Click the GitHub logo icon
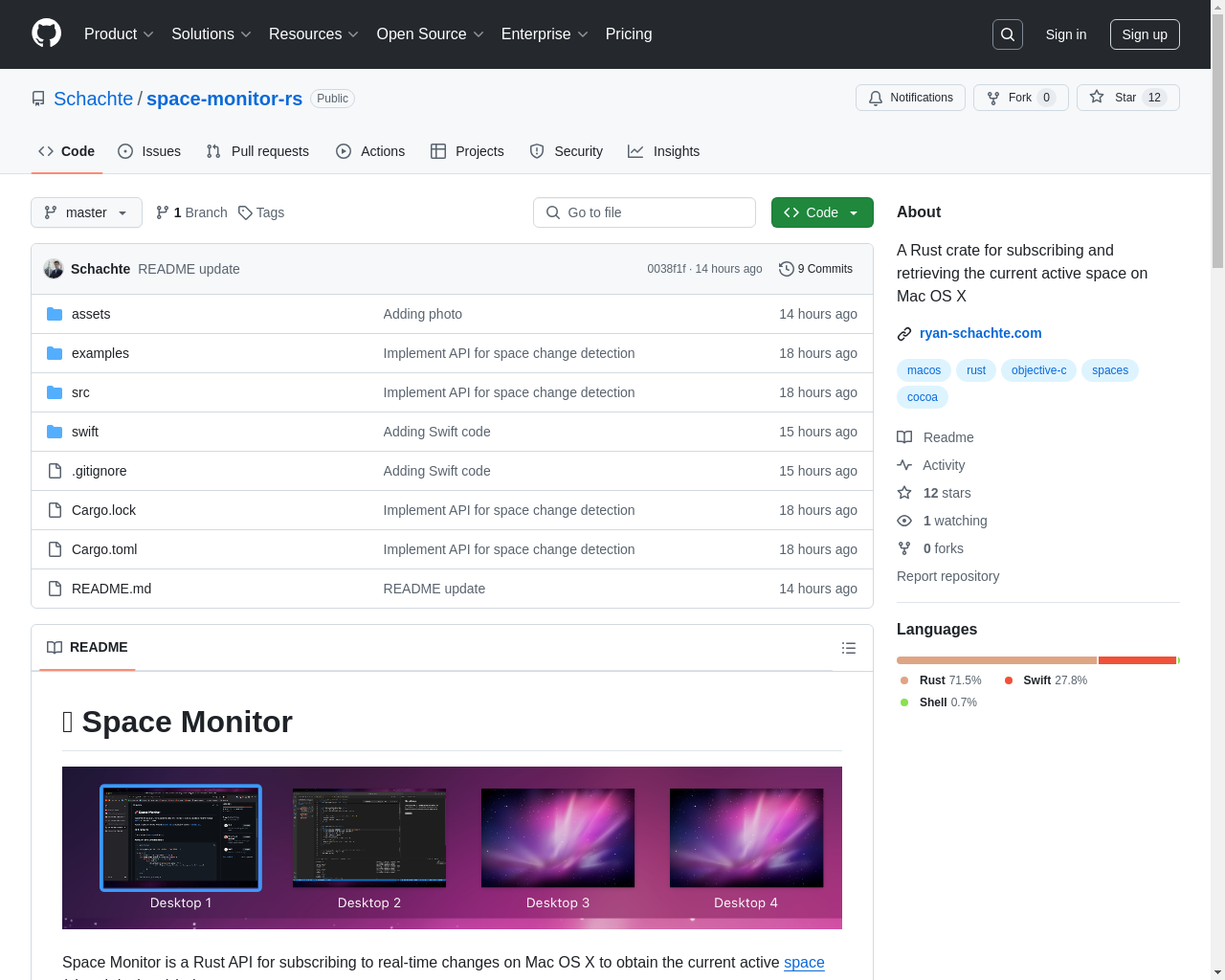The height and width of the screenshot is (980, 1225). tap(46, 33)
